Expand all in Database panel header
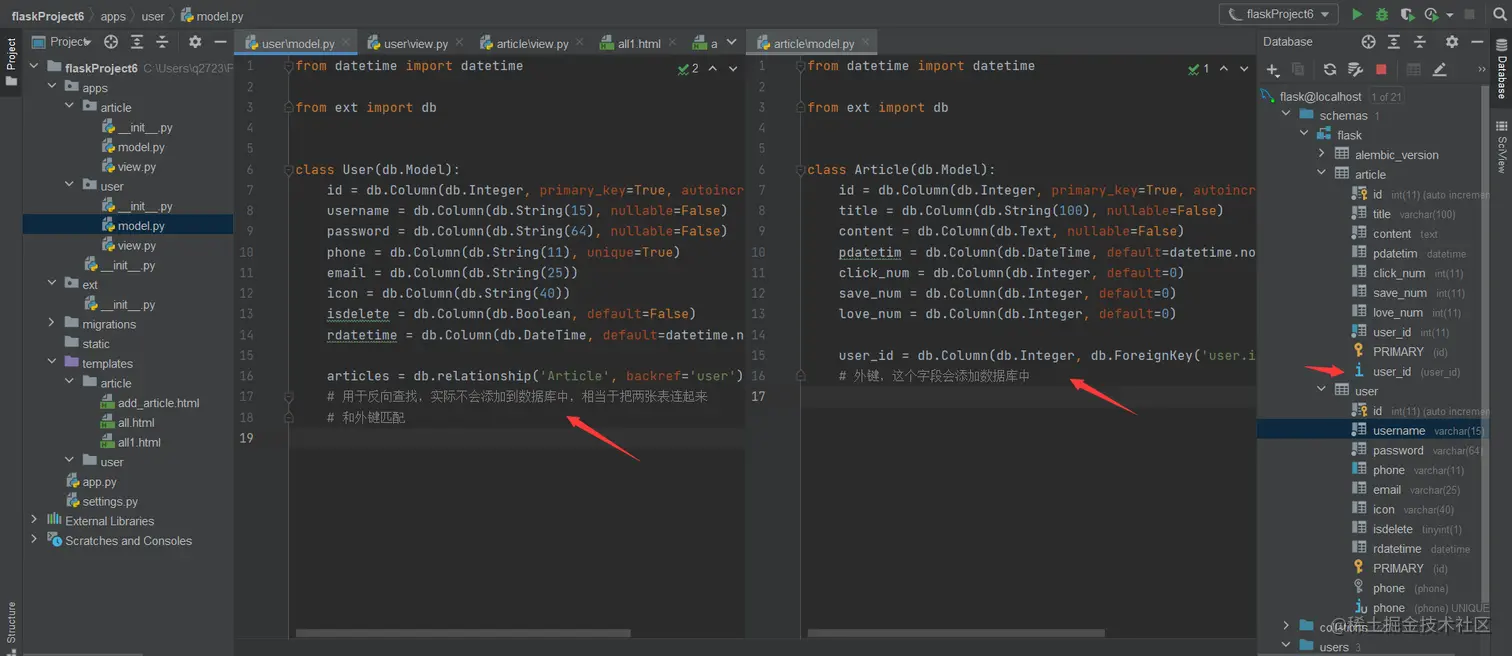1512x656 pixels. (x=1394, y=42)
